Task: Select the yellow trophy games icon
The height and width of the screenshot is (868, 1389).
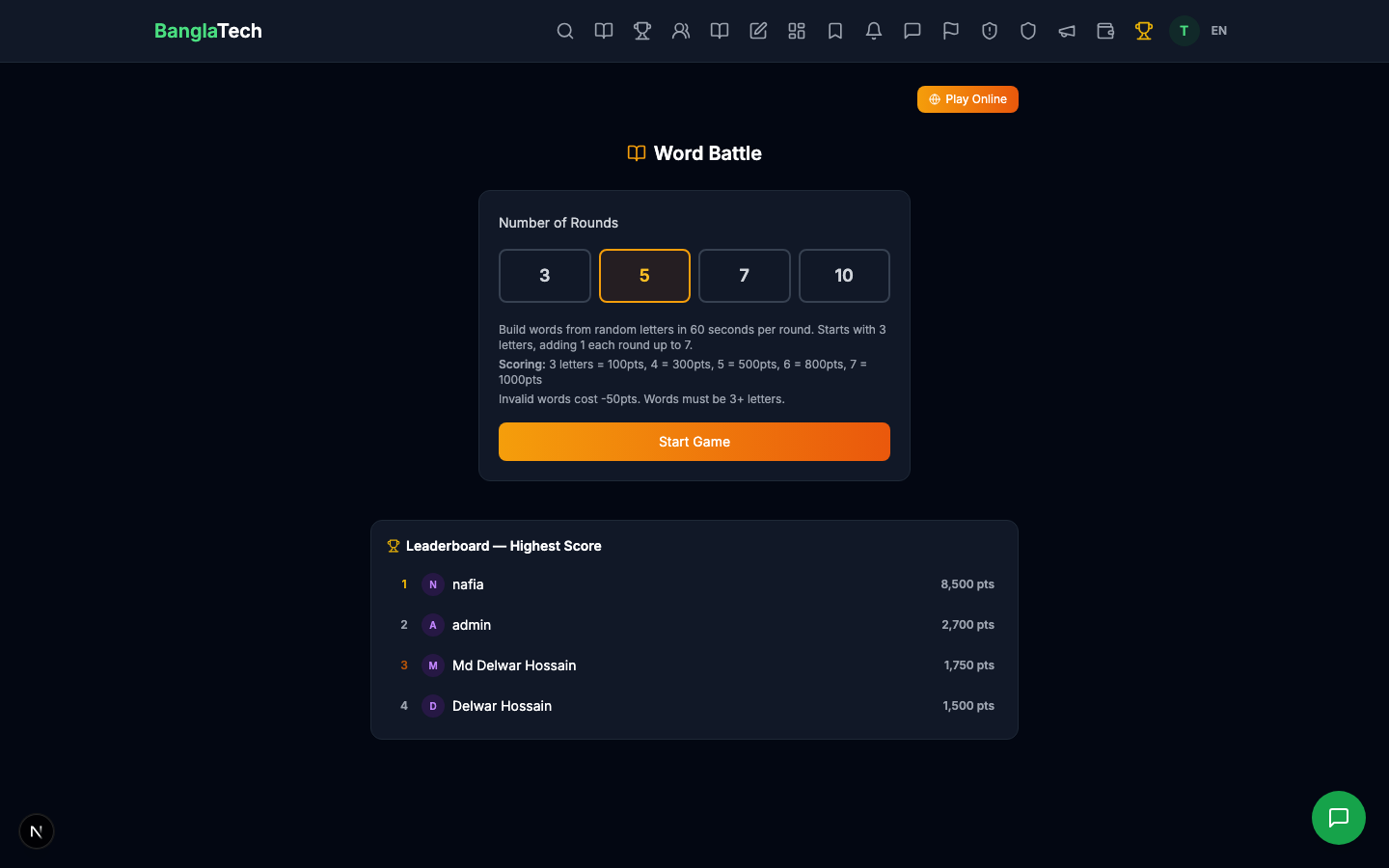Action: pos(1144,31)
